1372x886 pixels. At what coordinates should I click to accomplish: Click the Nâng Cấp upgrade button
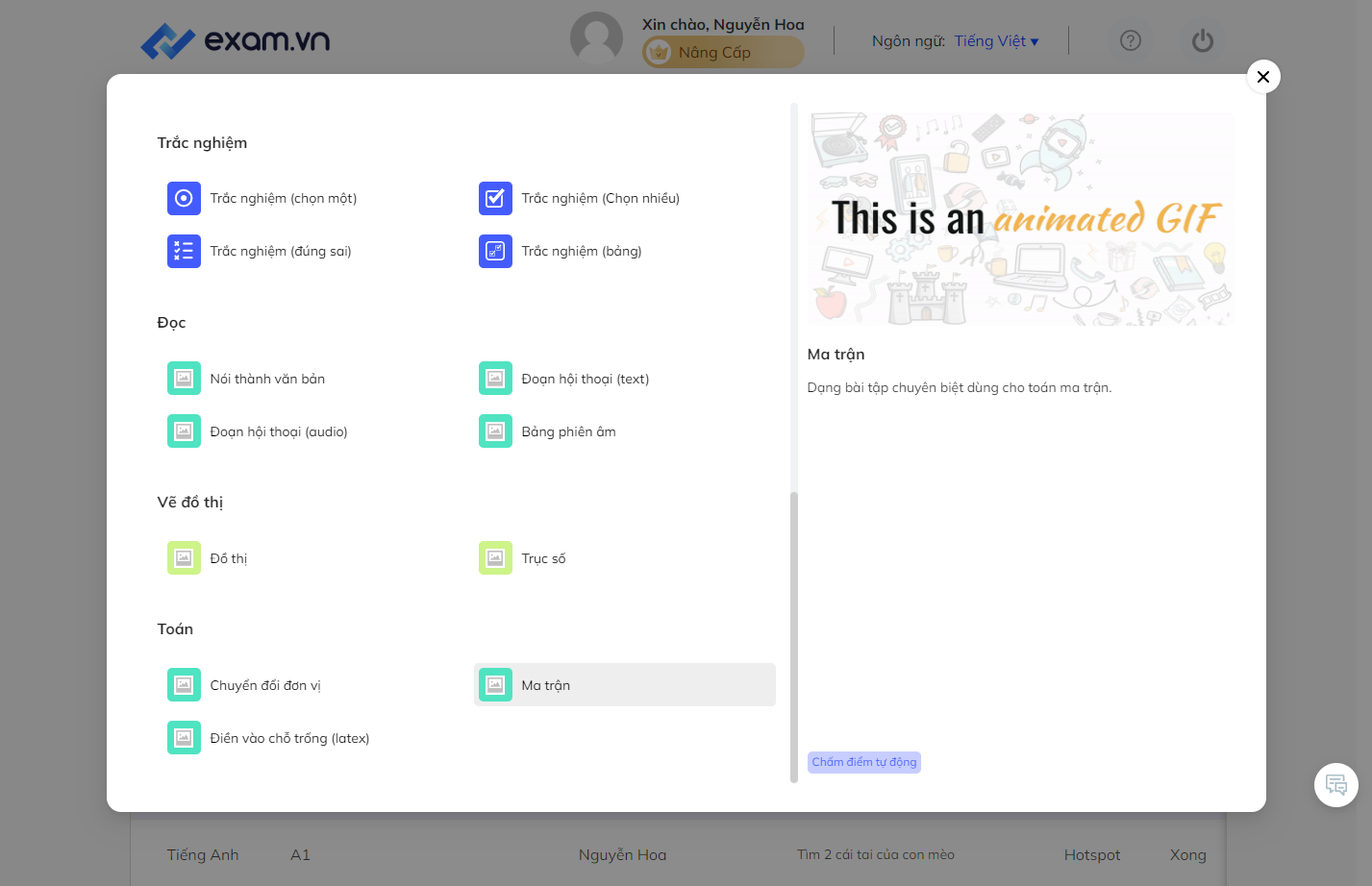(723, 52)
